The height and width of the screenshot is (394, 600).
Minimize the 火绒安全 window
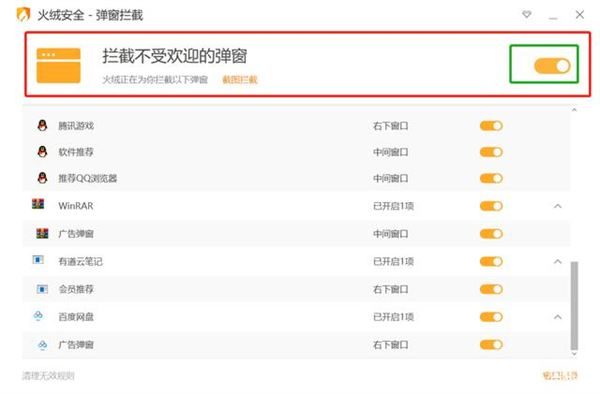point(553,18)
